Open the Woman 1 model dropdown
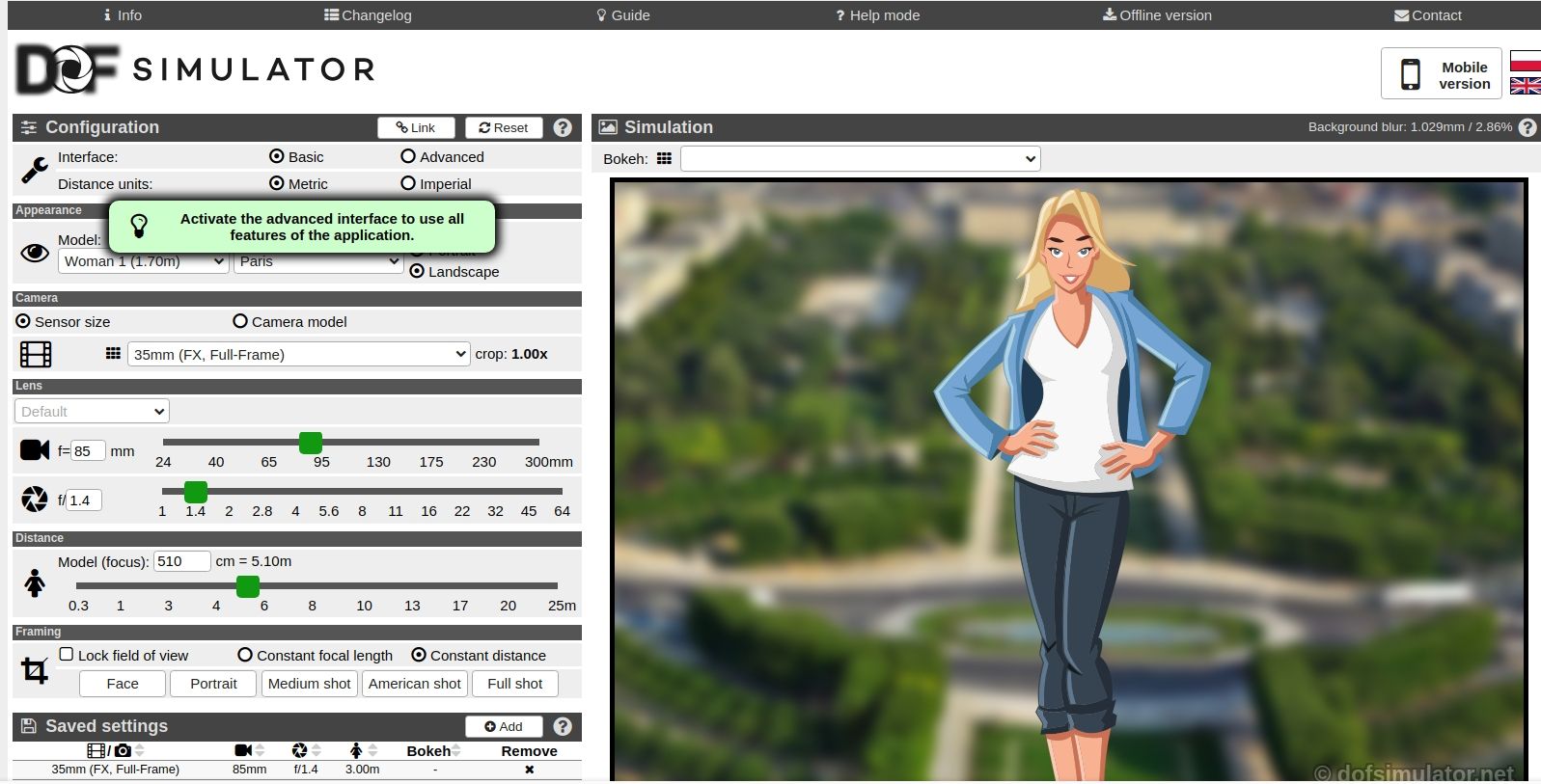 coord(144,261)
